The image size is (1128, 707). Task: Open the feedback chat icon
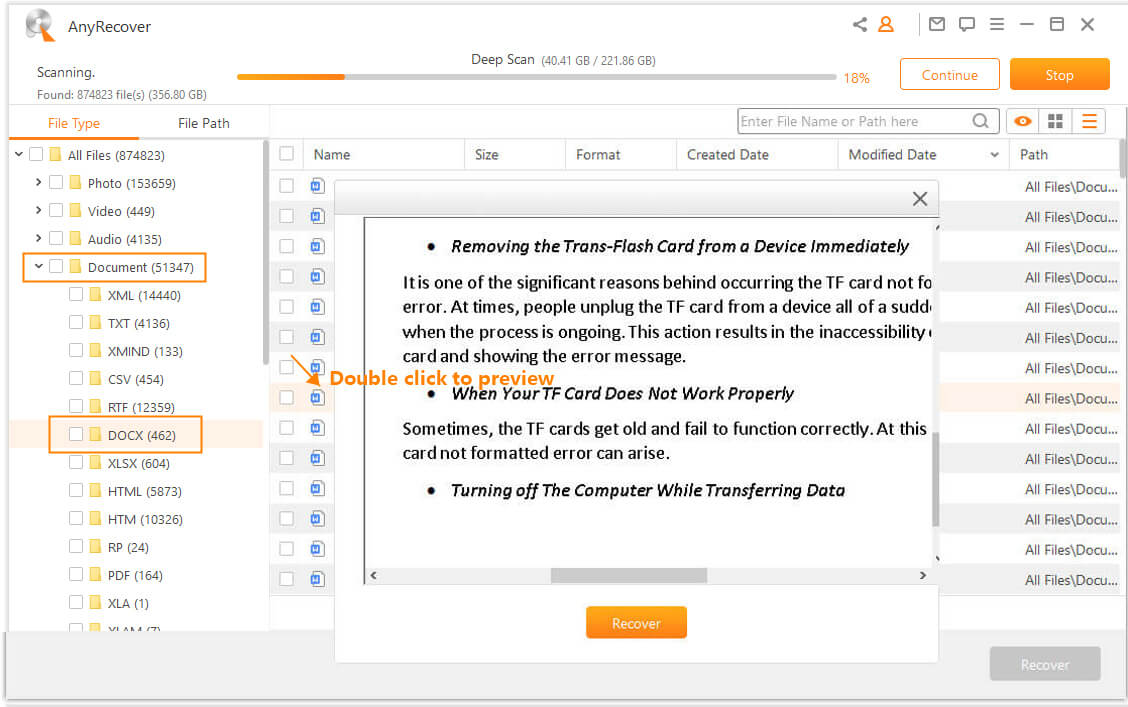[x=966, y=25]
